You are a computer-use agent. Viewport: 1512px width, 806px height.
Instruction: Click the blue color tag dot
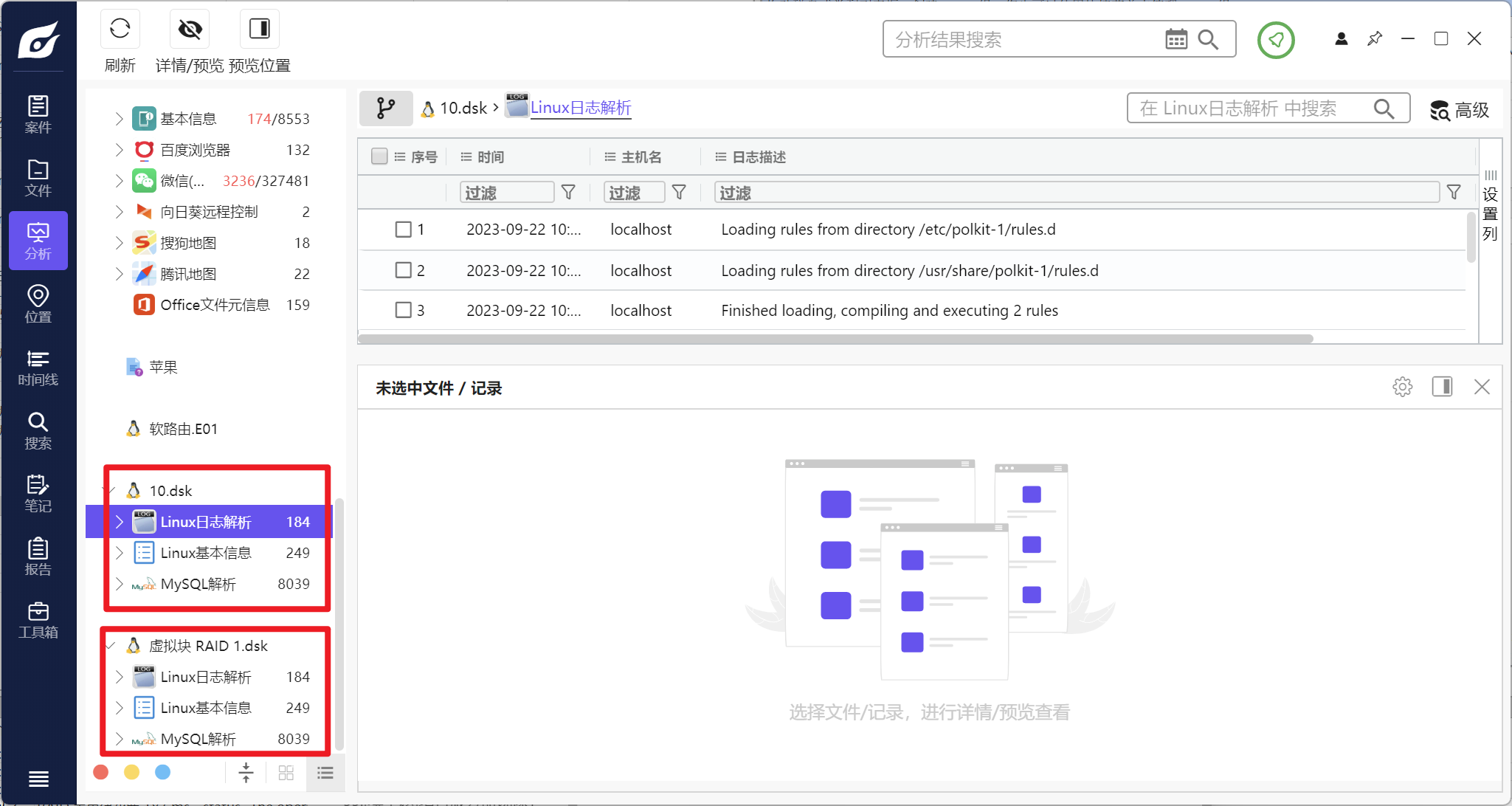coord(163,772)
